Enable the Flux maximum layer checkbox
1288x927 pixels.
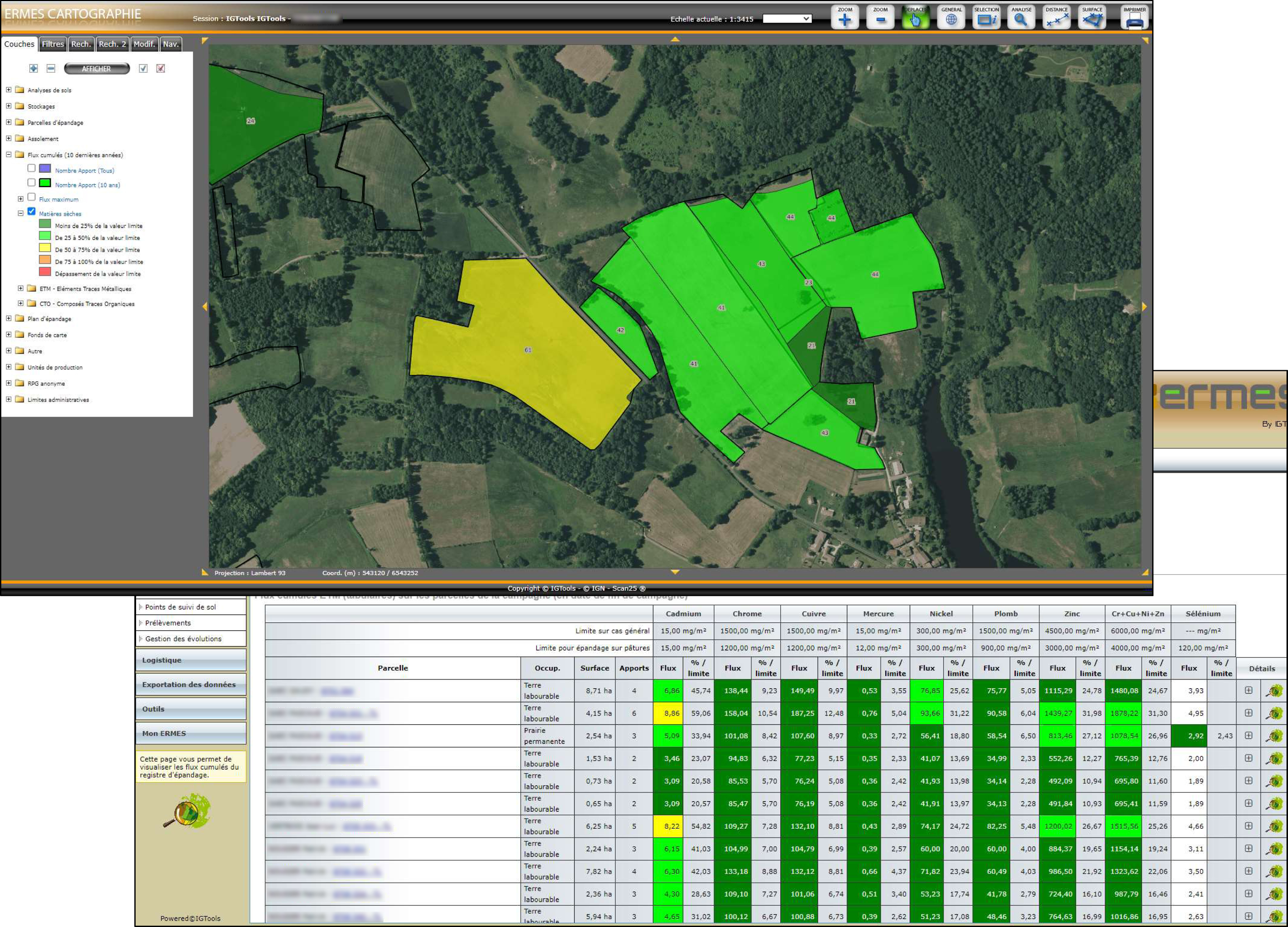pos(32,197)
